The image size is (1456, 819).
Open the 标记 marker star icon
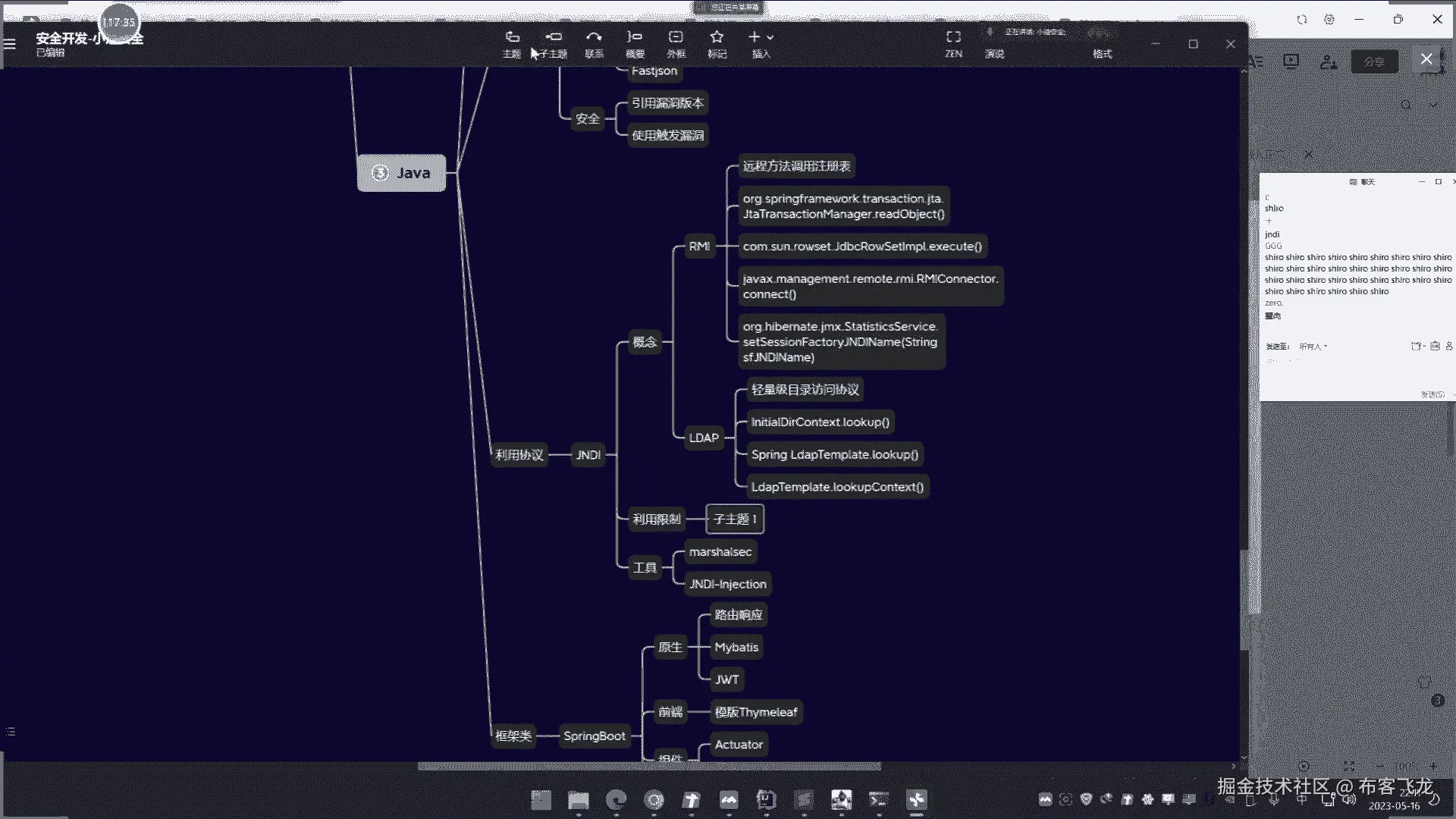click(717, 38)
